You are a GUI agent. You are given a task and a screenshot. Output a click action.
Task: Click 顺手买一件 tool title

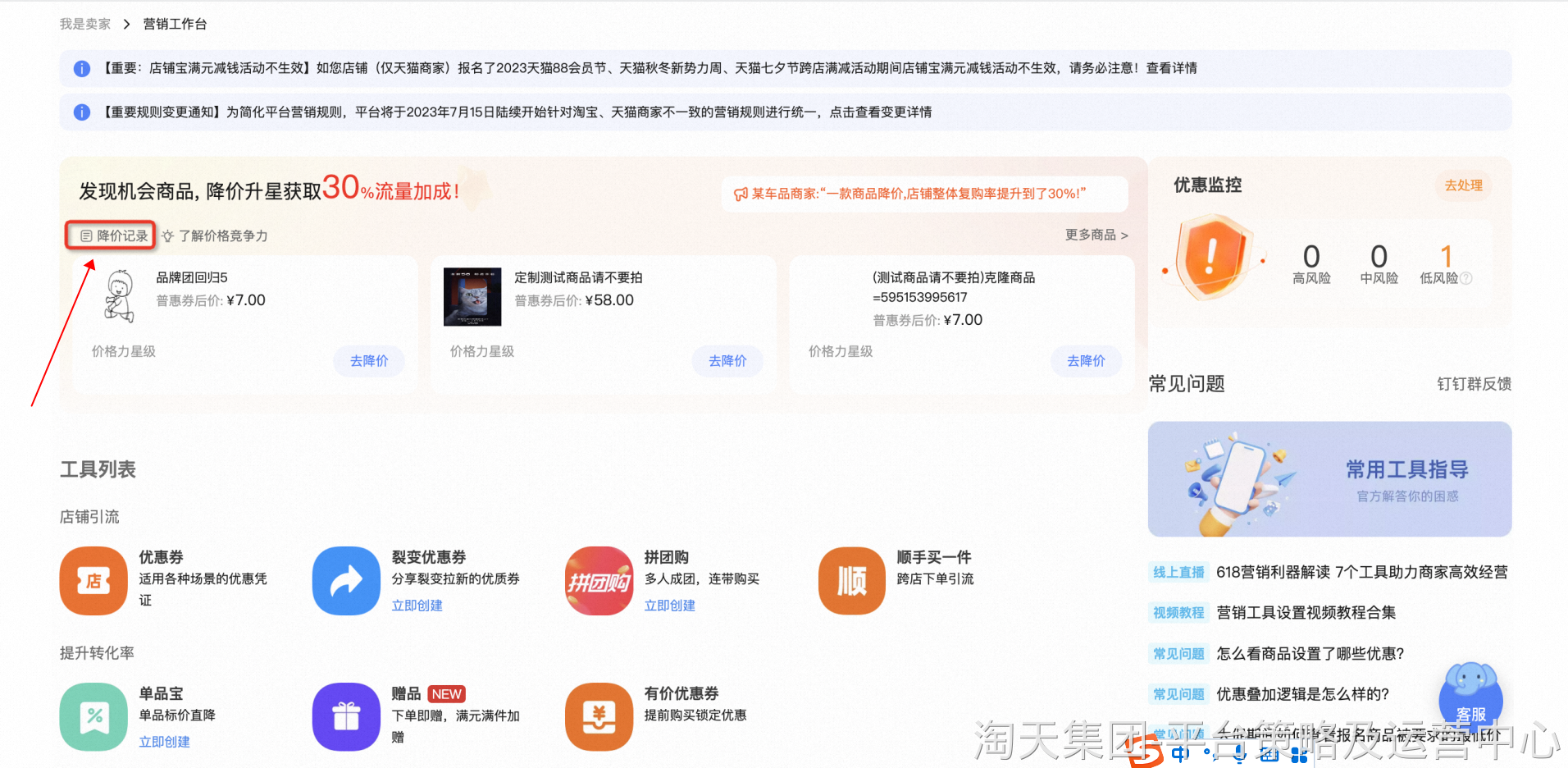(x=934, y=557)
